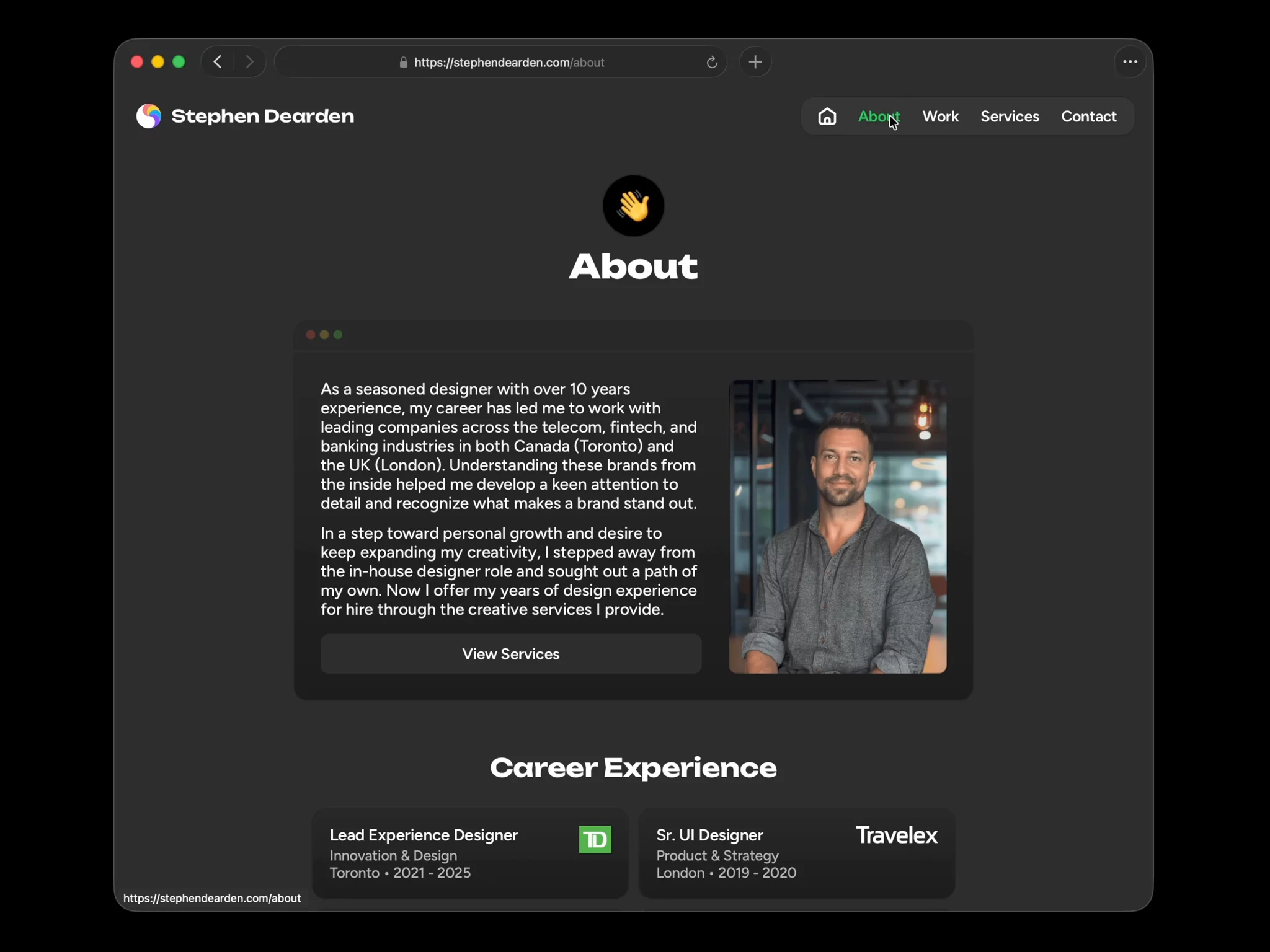Click the colorful Stephen Dearden logo
1270x952 pixels.
[x=149, y=116]
